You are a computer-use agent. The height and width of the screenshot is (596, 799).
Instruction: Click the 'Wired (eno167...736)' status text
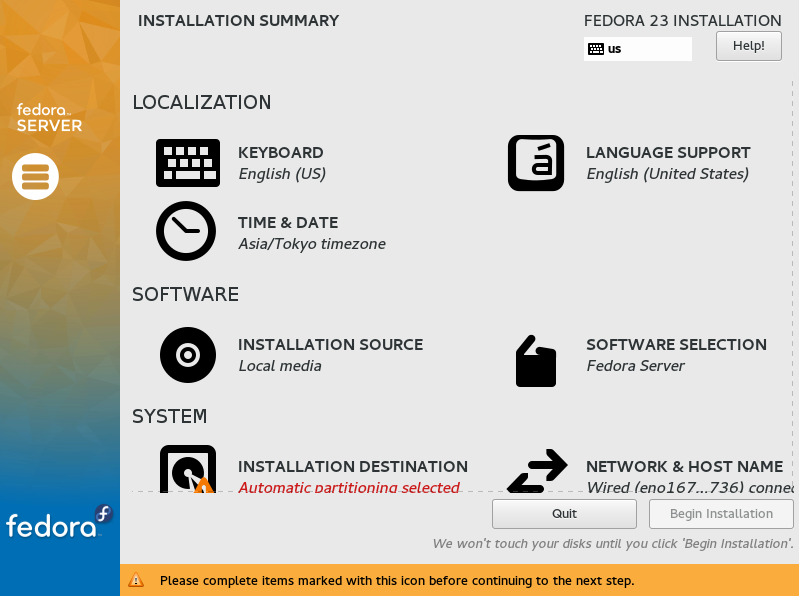click(689, 486)
